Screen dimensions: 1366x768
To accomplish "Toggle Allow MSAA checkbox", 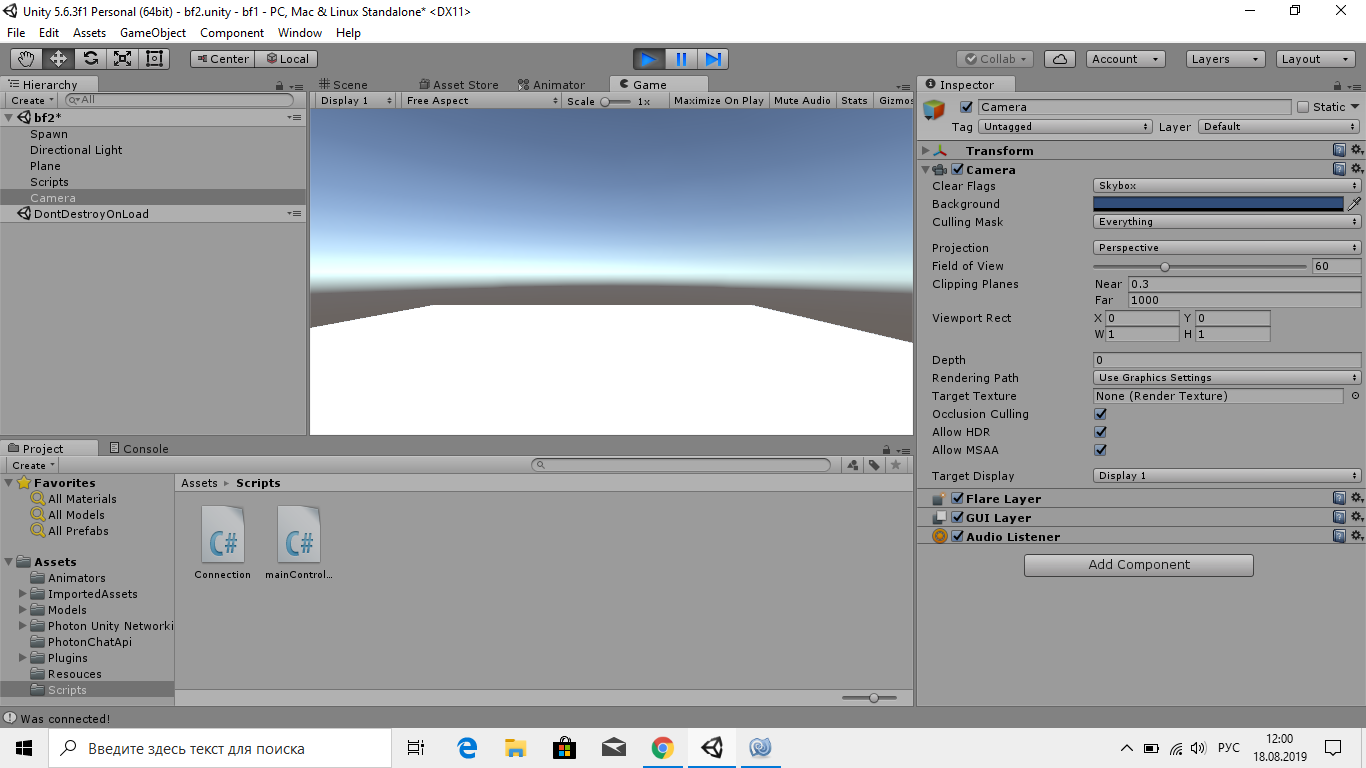I will 1100,450.
